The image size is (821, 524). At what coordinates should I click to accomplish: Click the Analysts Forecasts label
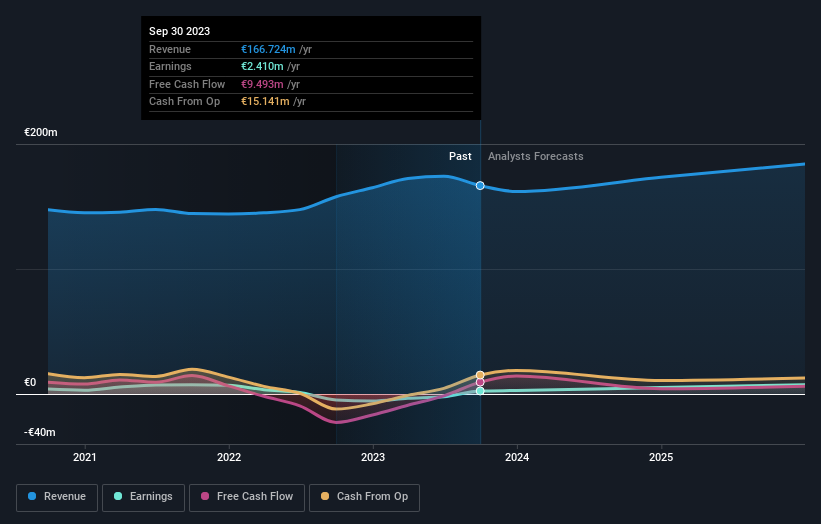(536, 156)
